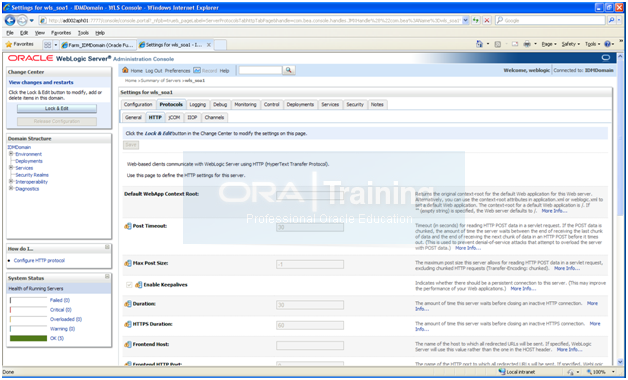Expand the Diagnostics tree node
Screen dimensions: 628x380
[x=11, y=189]
